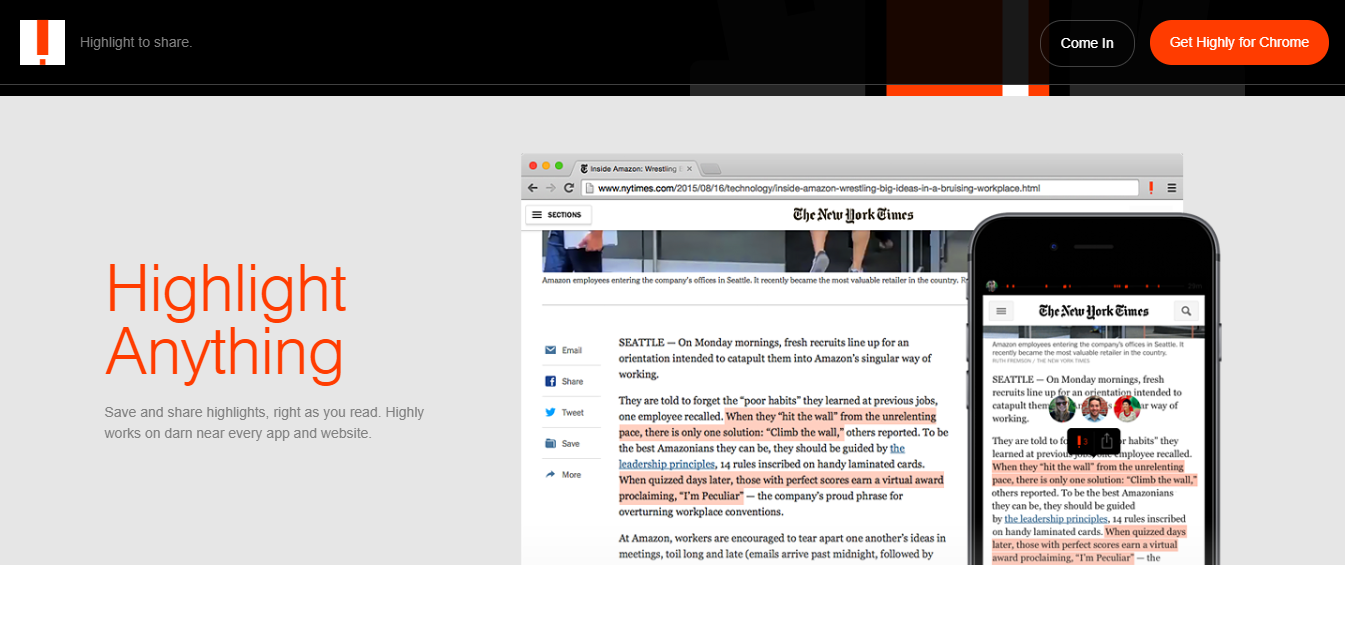1345x618 pixels.
Task: Tap the small profile avatar atop the phone screen
Action: [991, 286]
